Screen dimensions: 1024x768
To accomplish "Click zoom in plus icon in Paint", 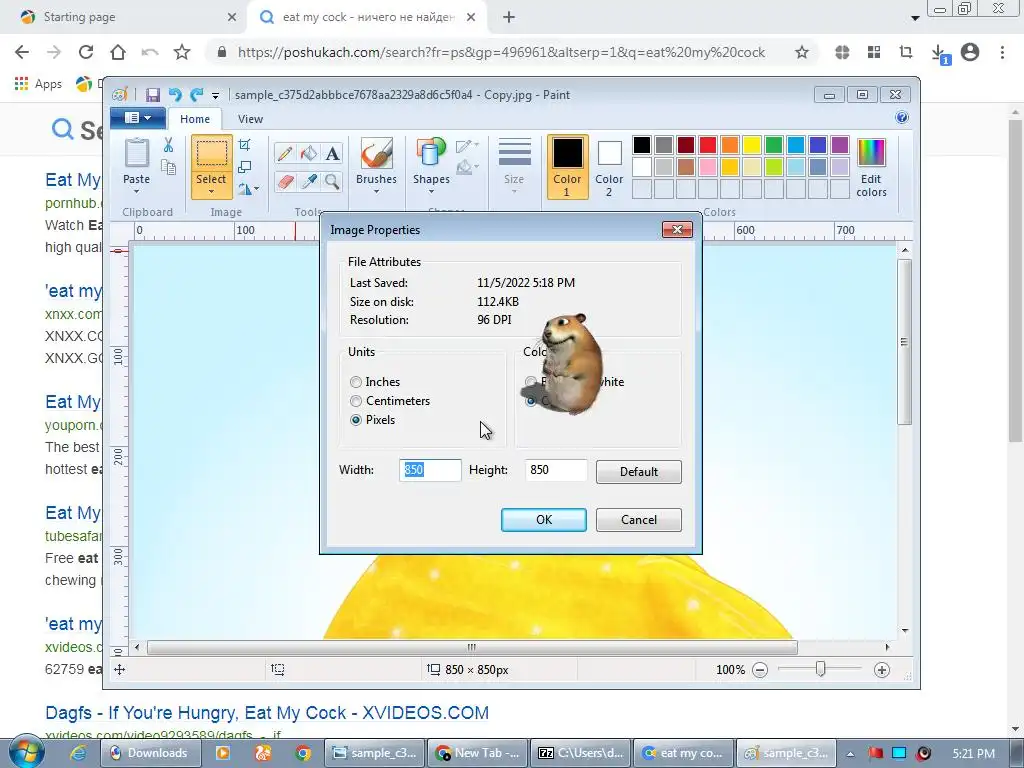I will point(882,670).
